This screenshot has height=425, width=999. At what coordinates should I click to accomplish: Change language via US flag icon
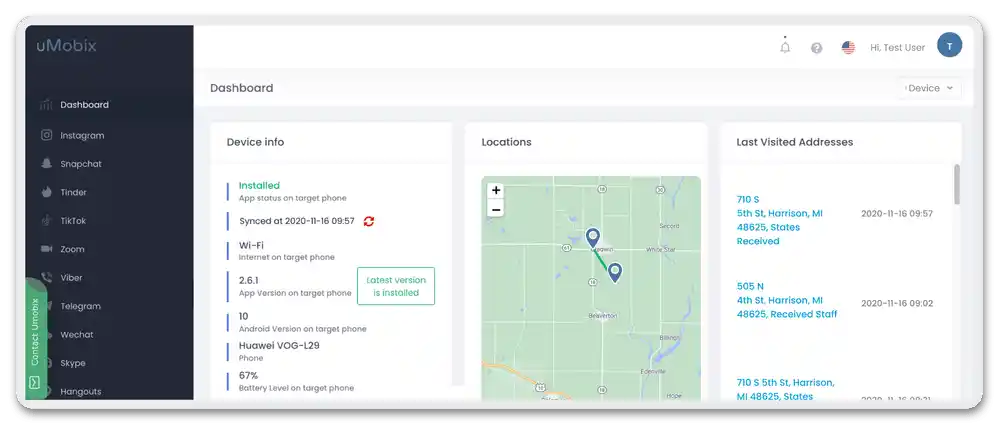click(848, 47)
